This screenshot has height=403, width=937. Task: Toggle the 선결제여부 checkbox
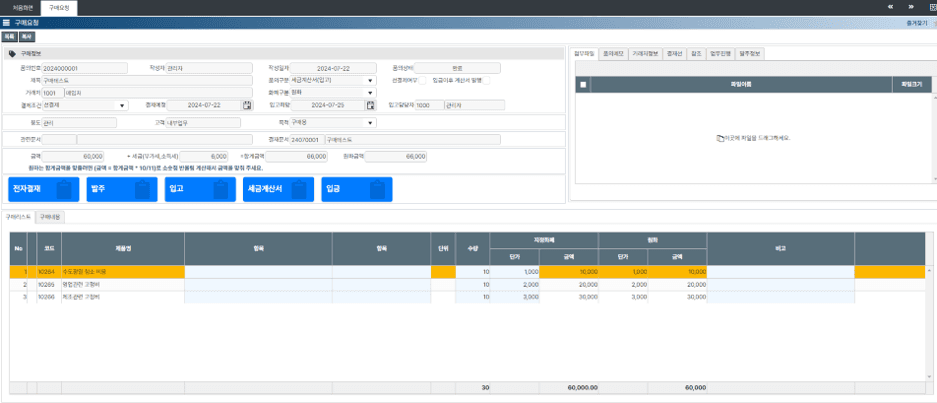(421, 80)
